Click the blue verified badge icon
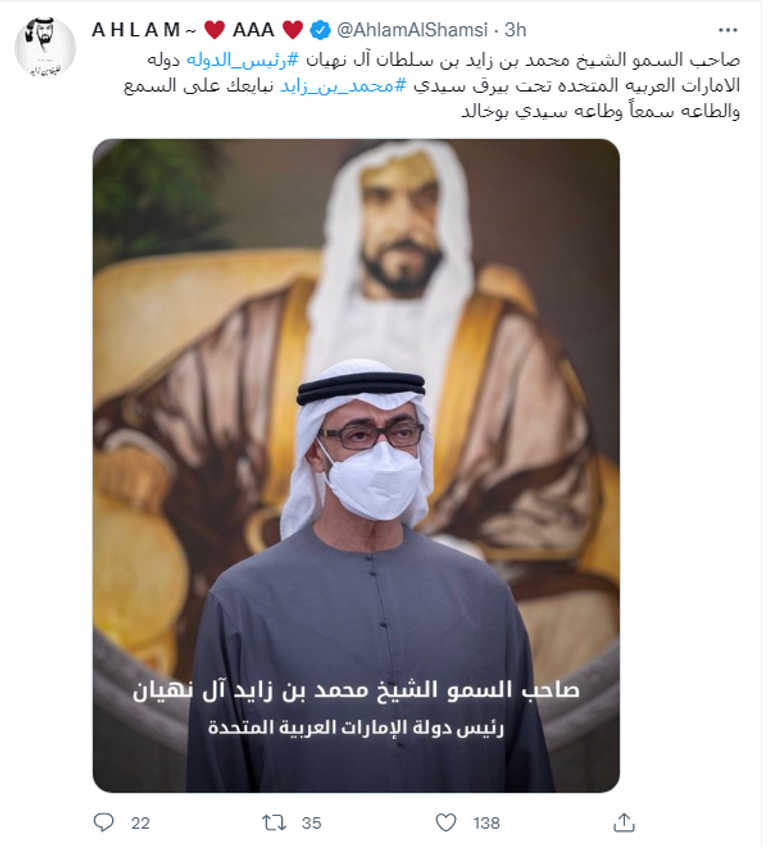 tap(320, 30)
